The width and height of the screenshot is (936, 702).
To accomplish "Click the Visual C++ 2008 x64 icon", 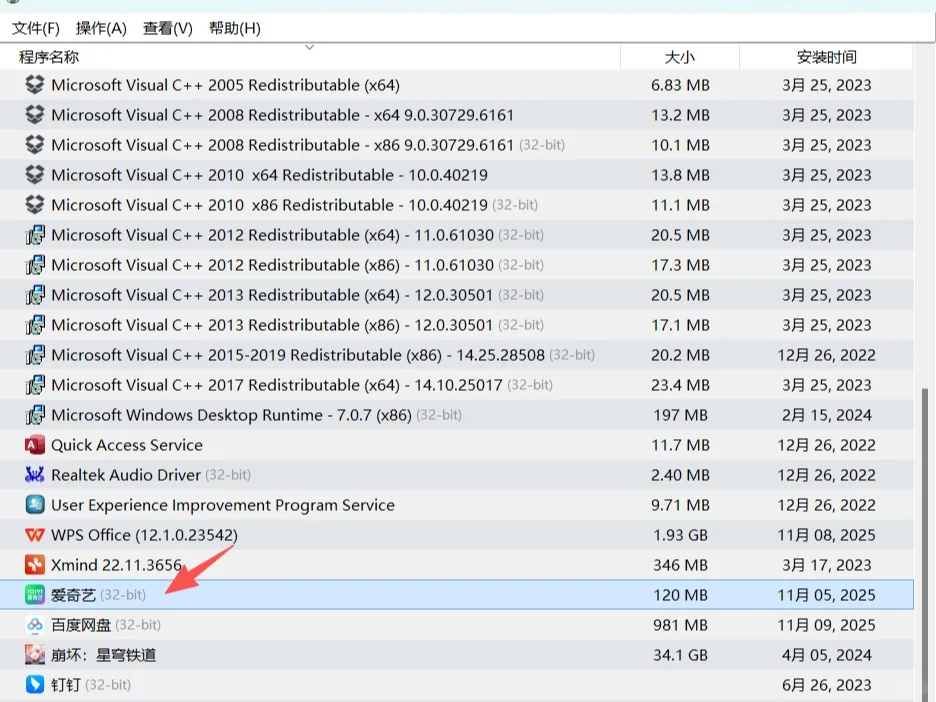I will pos(35,115).
